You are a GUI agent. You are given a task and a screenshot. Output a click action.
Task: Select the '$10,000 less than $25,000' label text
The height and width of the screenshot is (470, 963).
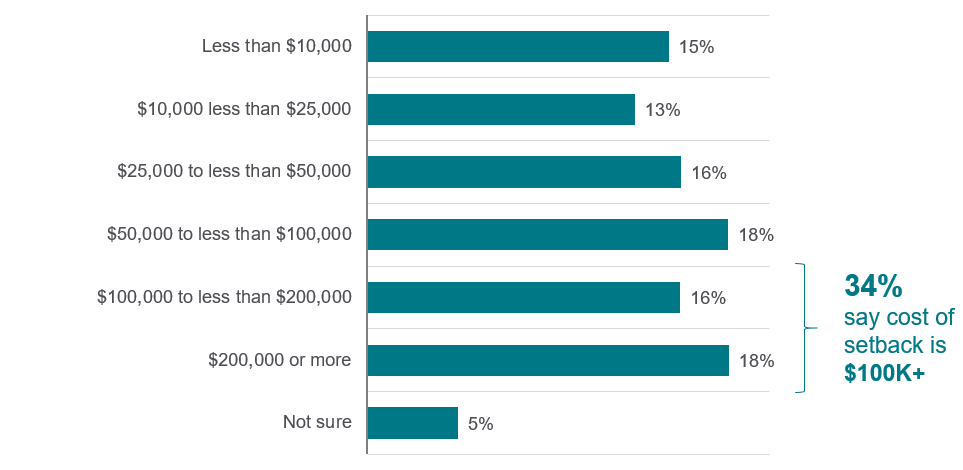coord(244,109)
